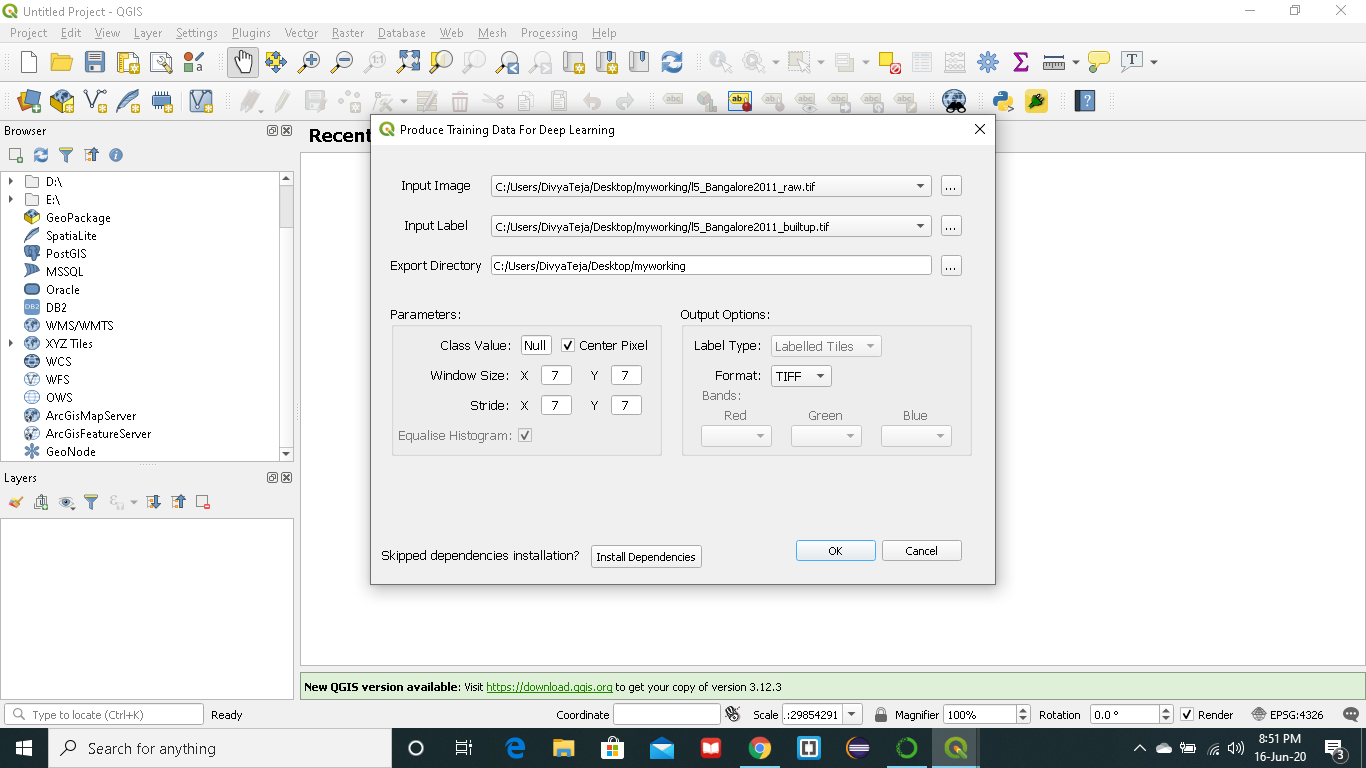Open the Input Image dropdown
The image size is (1366, 768).
[920, 186]
